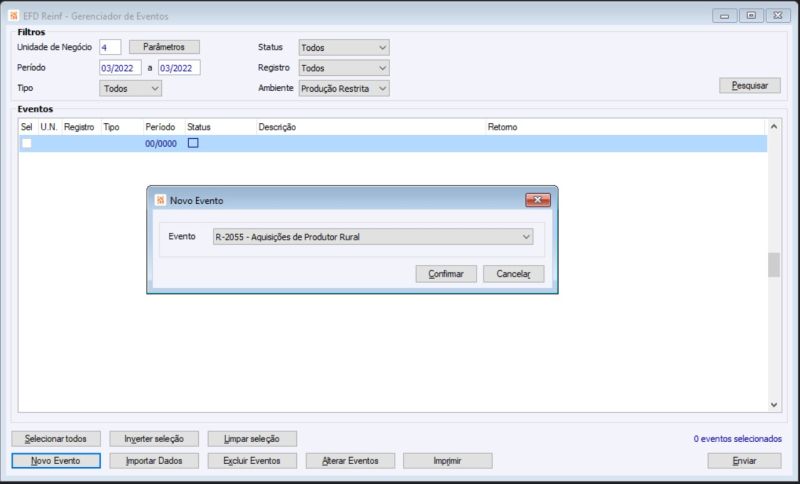Open the Status filter dropdown

point(344,47)
